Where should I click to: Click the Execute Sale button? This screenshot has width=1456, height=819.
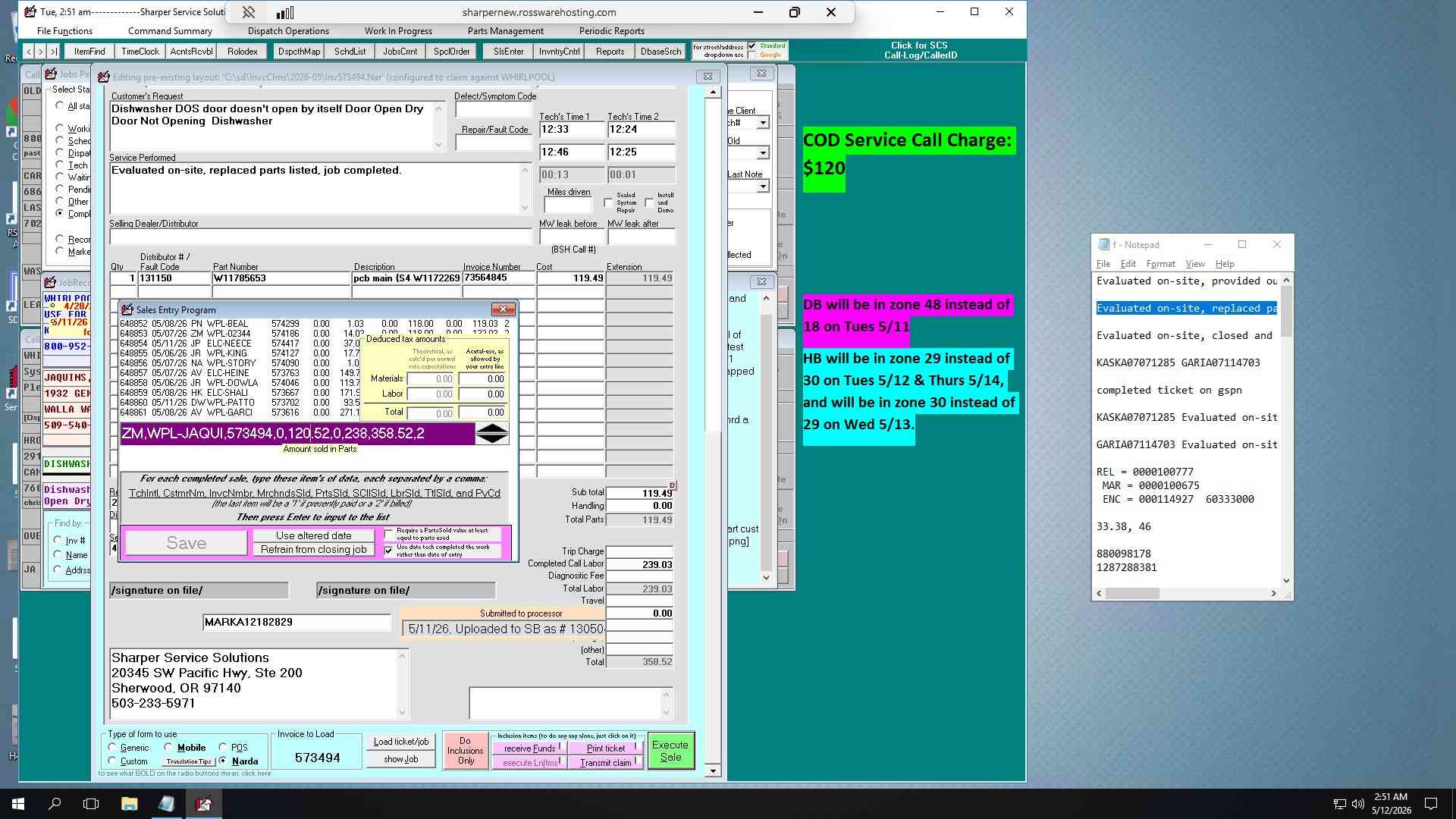click(x=670, y=751)
